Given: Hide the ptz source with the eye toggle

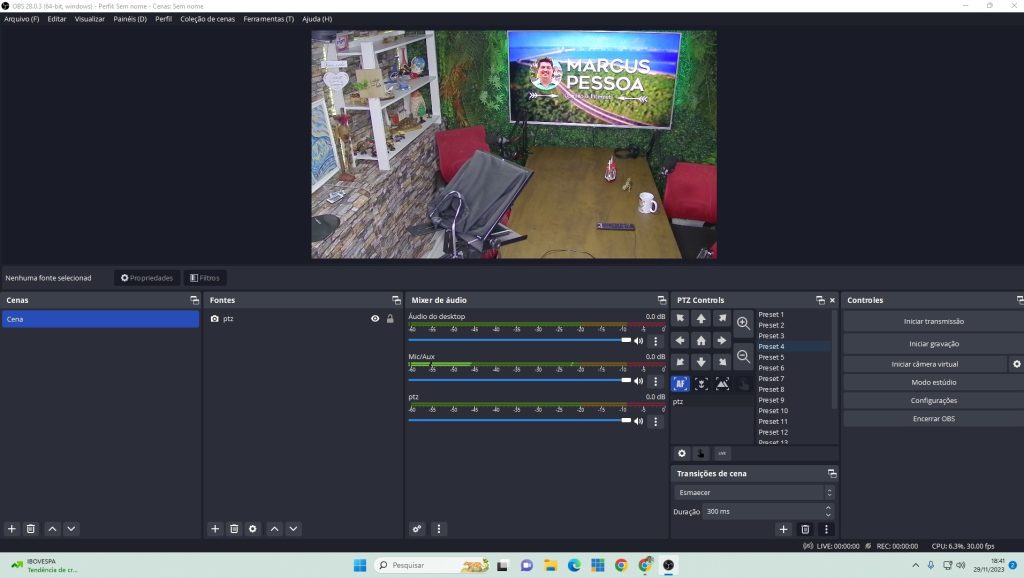Looking at the screenshot, I should [x=374, y=319].
